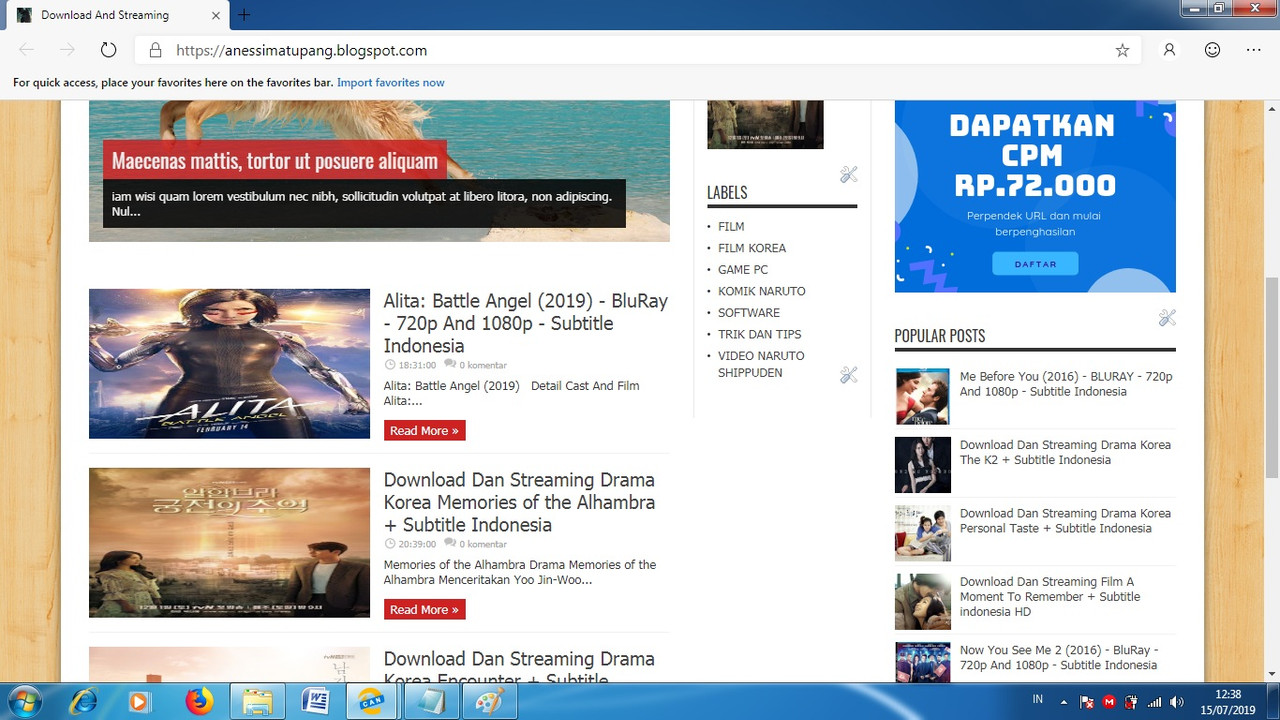This screenshot has width=1280, height=720.
Task: Open Alita: Battle Angel post title
Action: [526, 323]
